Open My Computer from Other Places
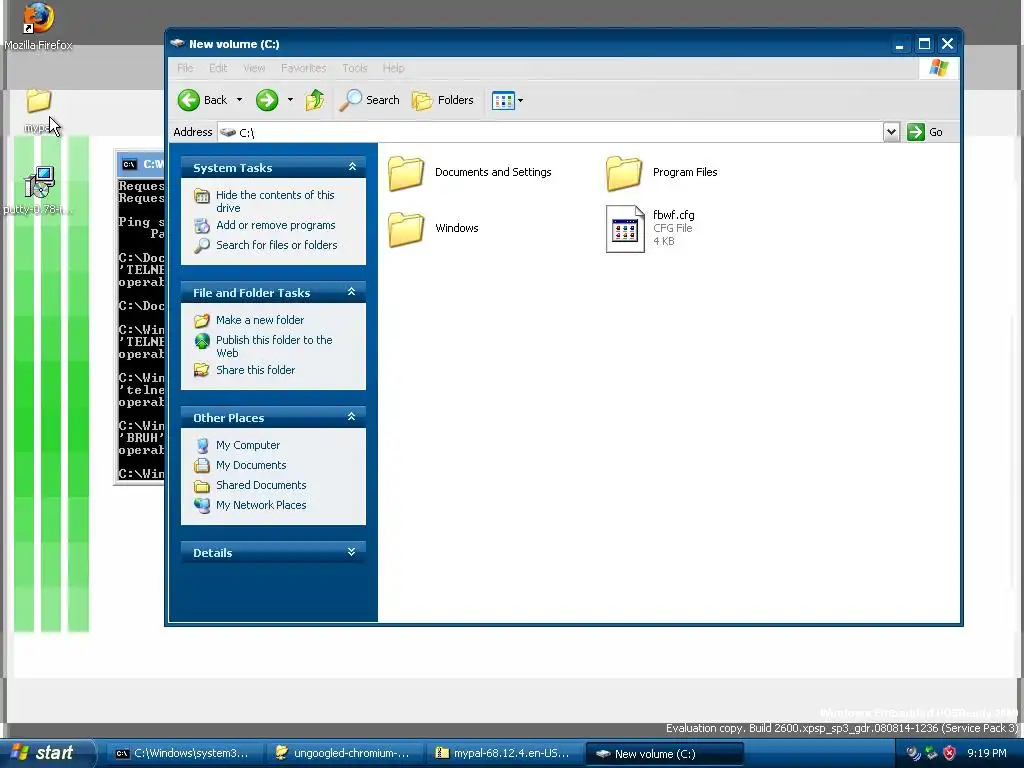 pos(248,445)
